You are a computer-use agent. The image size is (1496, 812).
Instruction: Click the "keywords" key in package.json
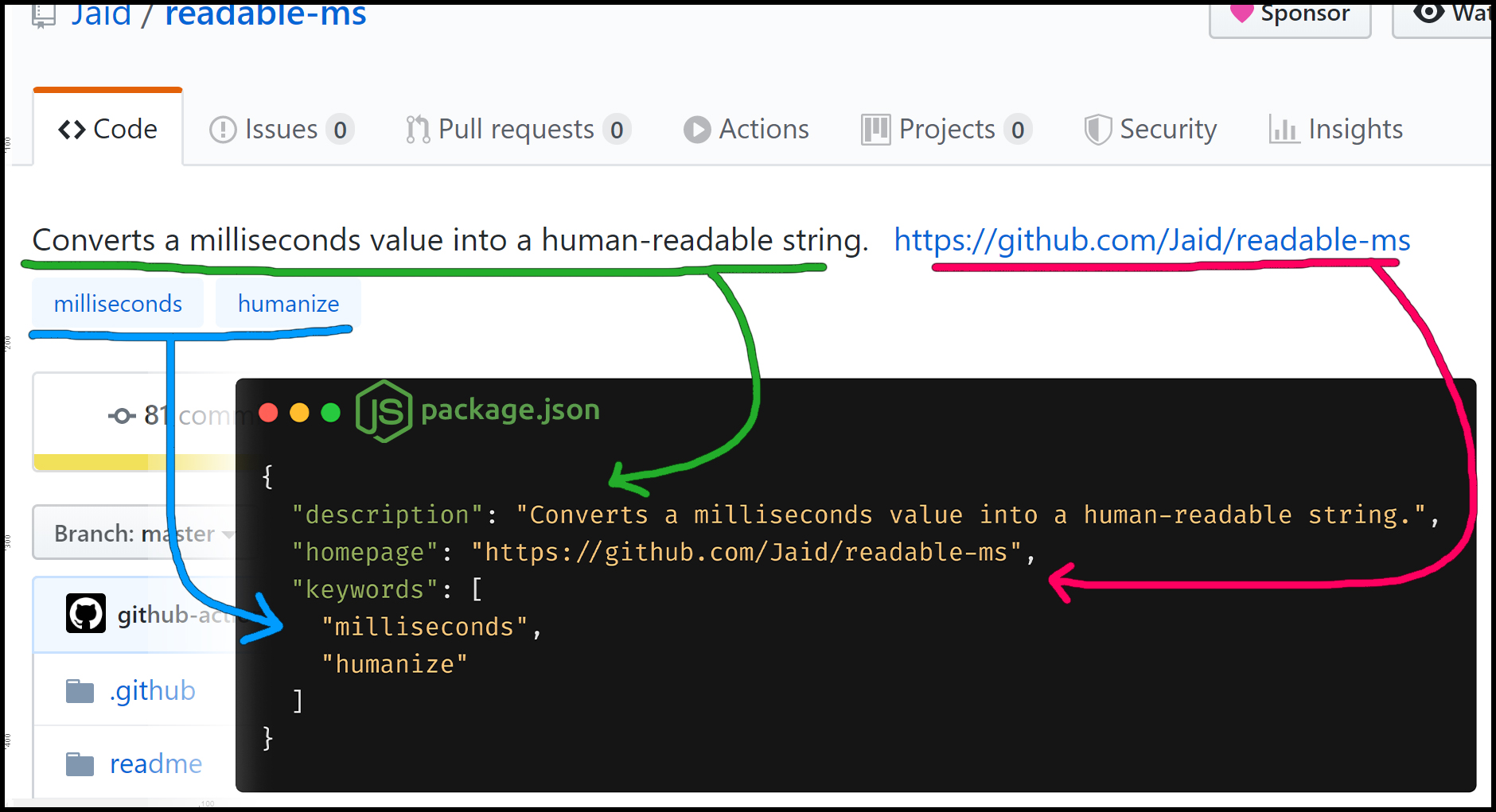(365, 589)
